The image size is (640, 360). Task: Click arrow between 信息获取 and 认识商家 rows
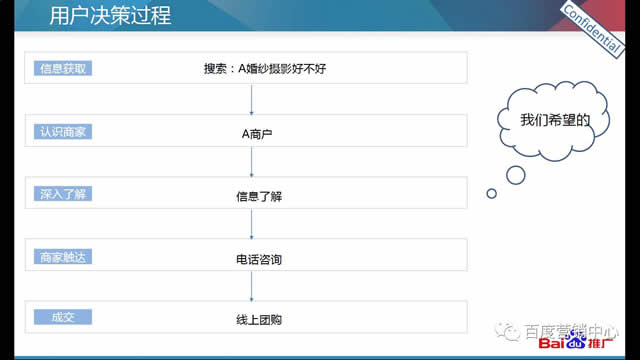click(x=251, y=100)
